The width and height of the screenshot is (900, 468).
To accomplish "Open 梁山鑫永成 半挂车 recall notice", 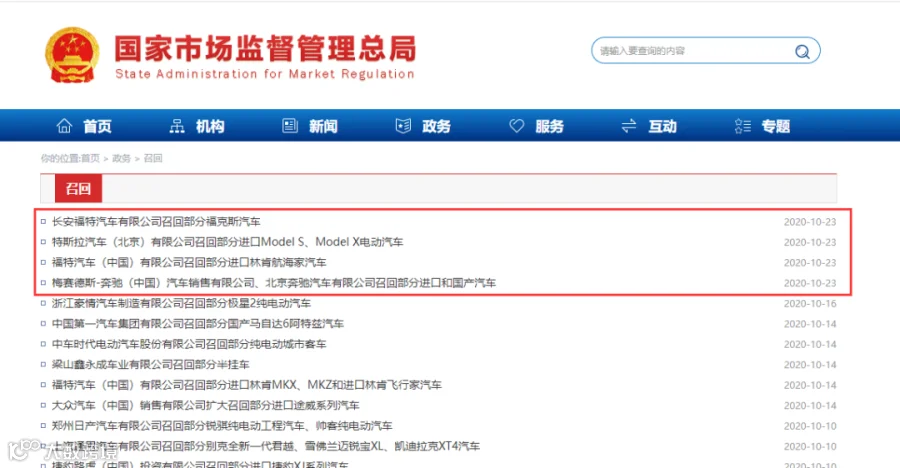I will (150, 365).
